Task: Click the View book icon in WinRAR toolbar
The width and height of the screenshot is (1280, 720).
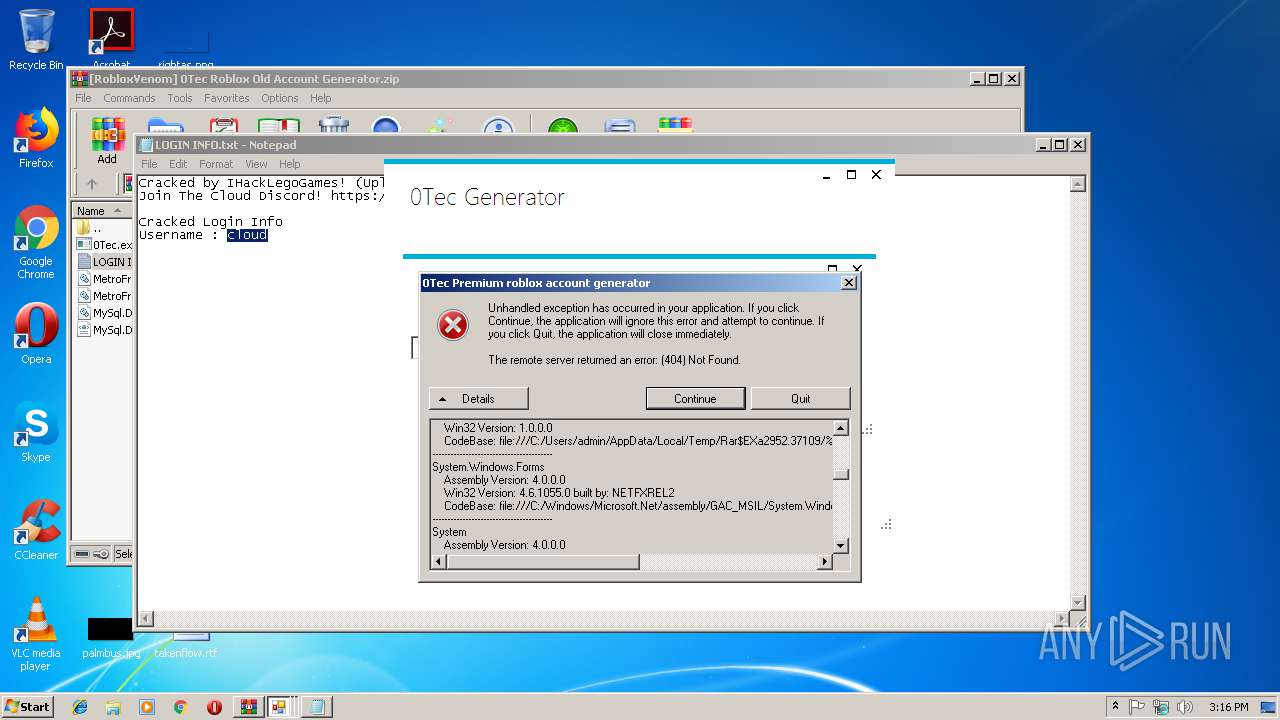Action: tap(279, 126)
